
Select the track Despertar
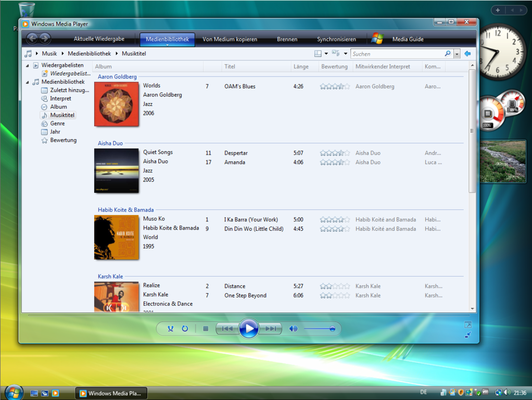pos(235,153)
